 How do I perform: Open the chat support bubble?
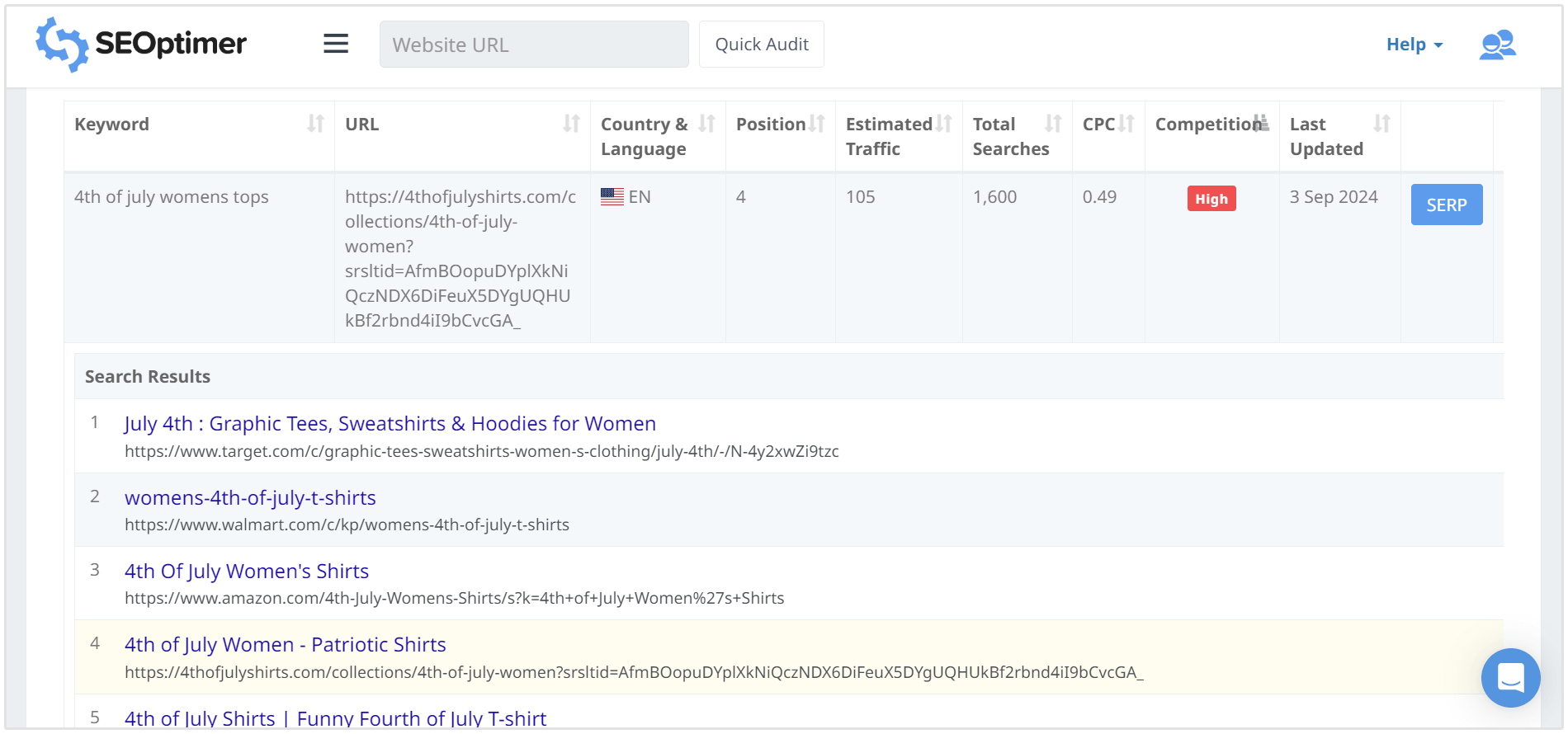(1510, 678)
